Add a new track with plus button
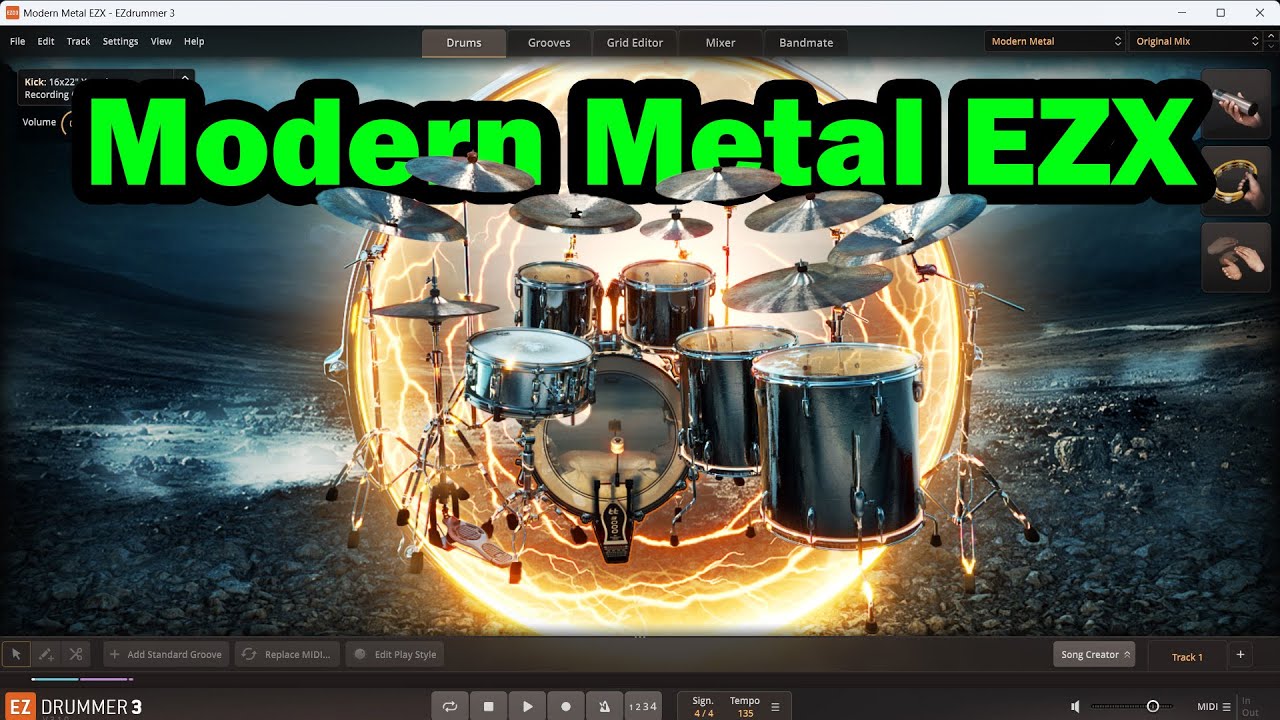1280x720 pixels. click(x=1241, y=655)
